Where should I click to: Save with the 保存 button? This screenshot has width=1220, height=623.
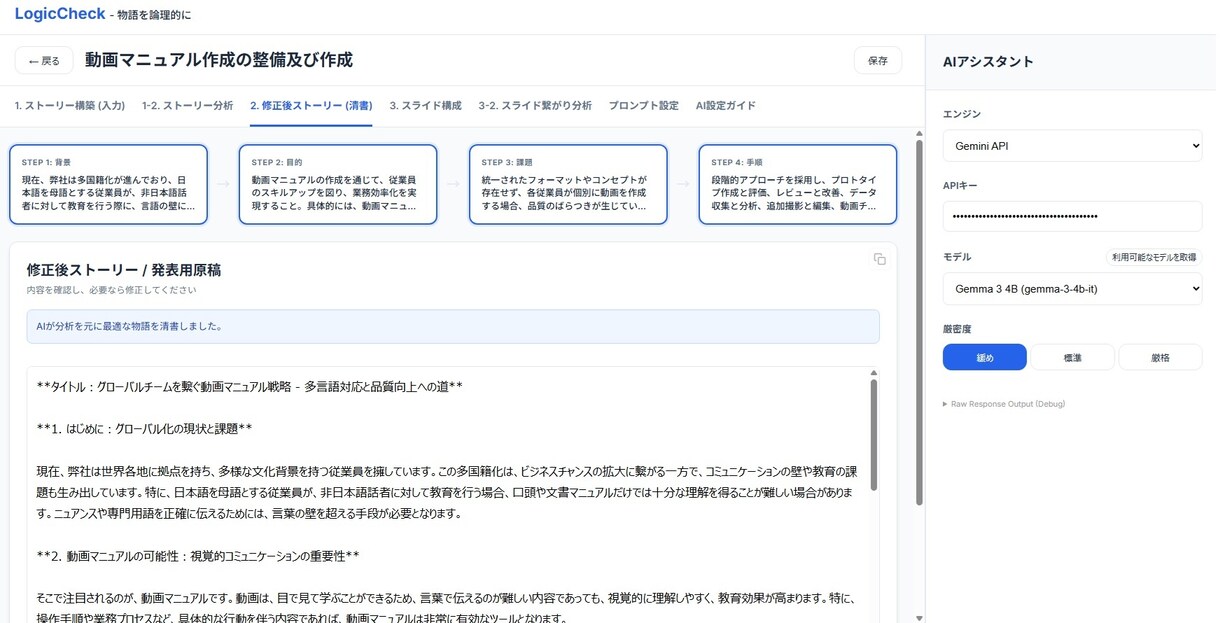click(877, 61)
